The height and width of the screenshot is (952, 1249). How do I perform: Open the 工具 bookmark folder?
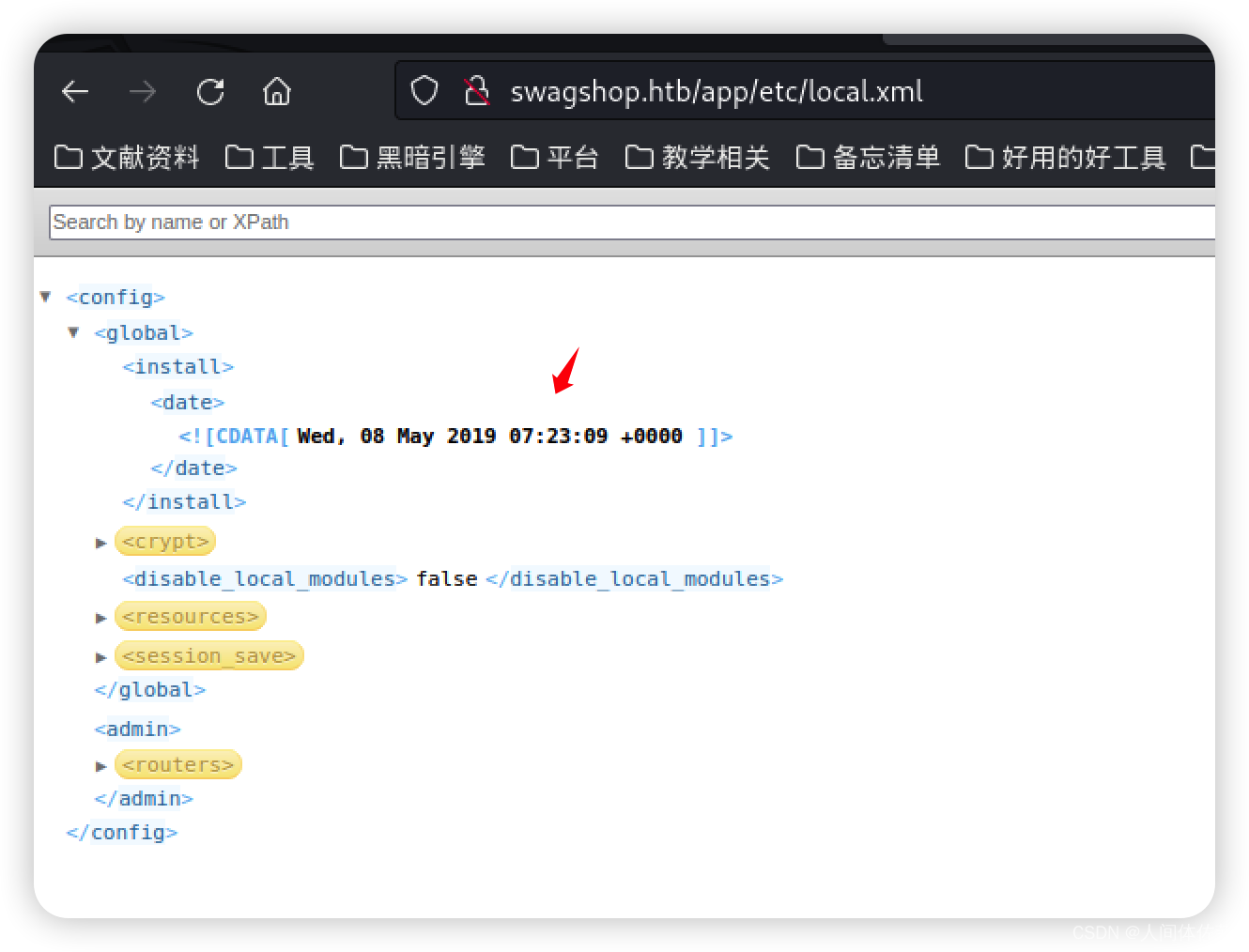point(270,157)
